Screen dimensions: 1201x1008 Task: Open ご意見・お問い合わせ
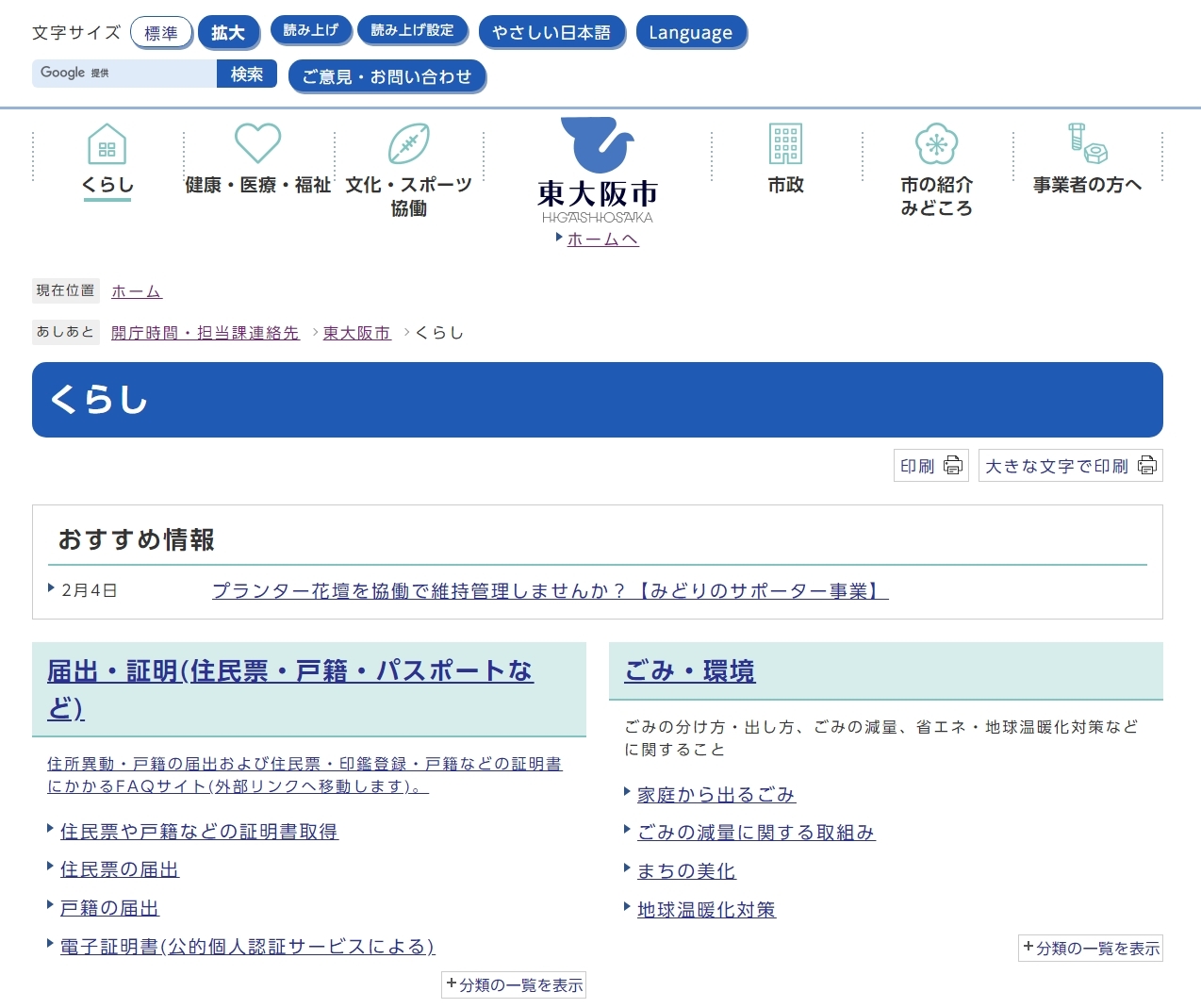click(387, 76)
